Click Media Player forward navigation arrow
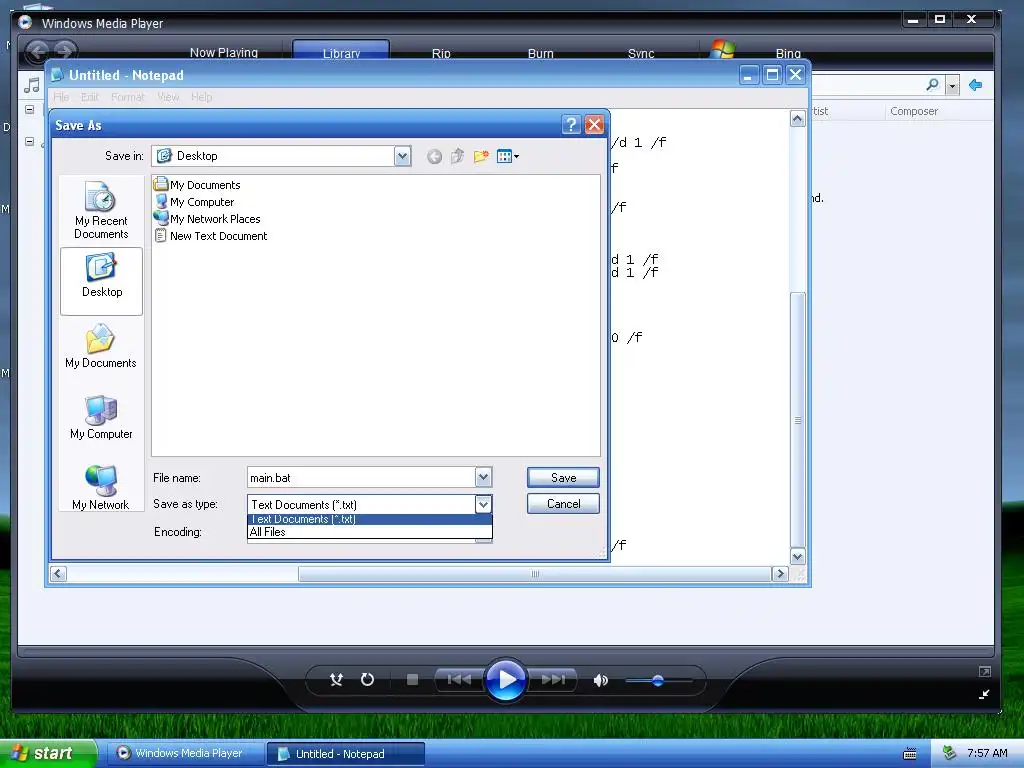The image size is (1024, 768). (65, 51)
